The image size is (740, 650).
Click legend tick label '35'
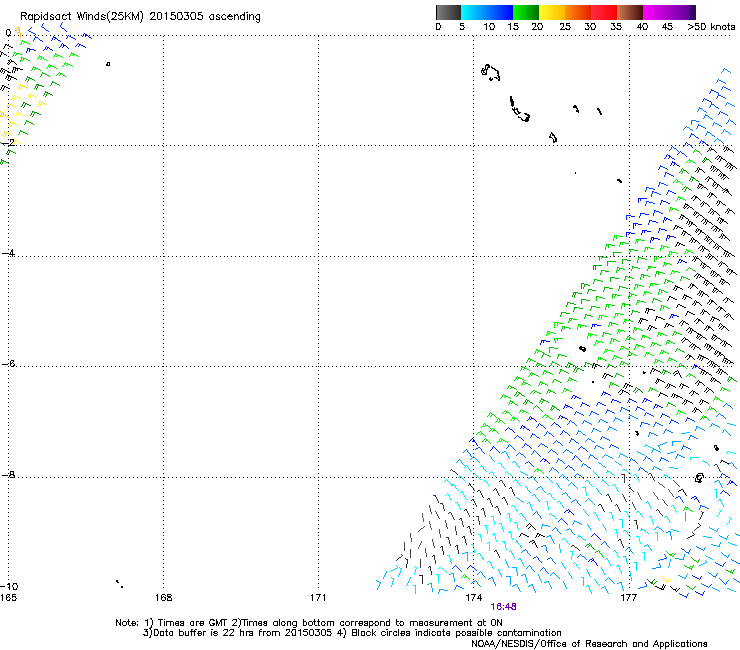click(616, 27)
